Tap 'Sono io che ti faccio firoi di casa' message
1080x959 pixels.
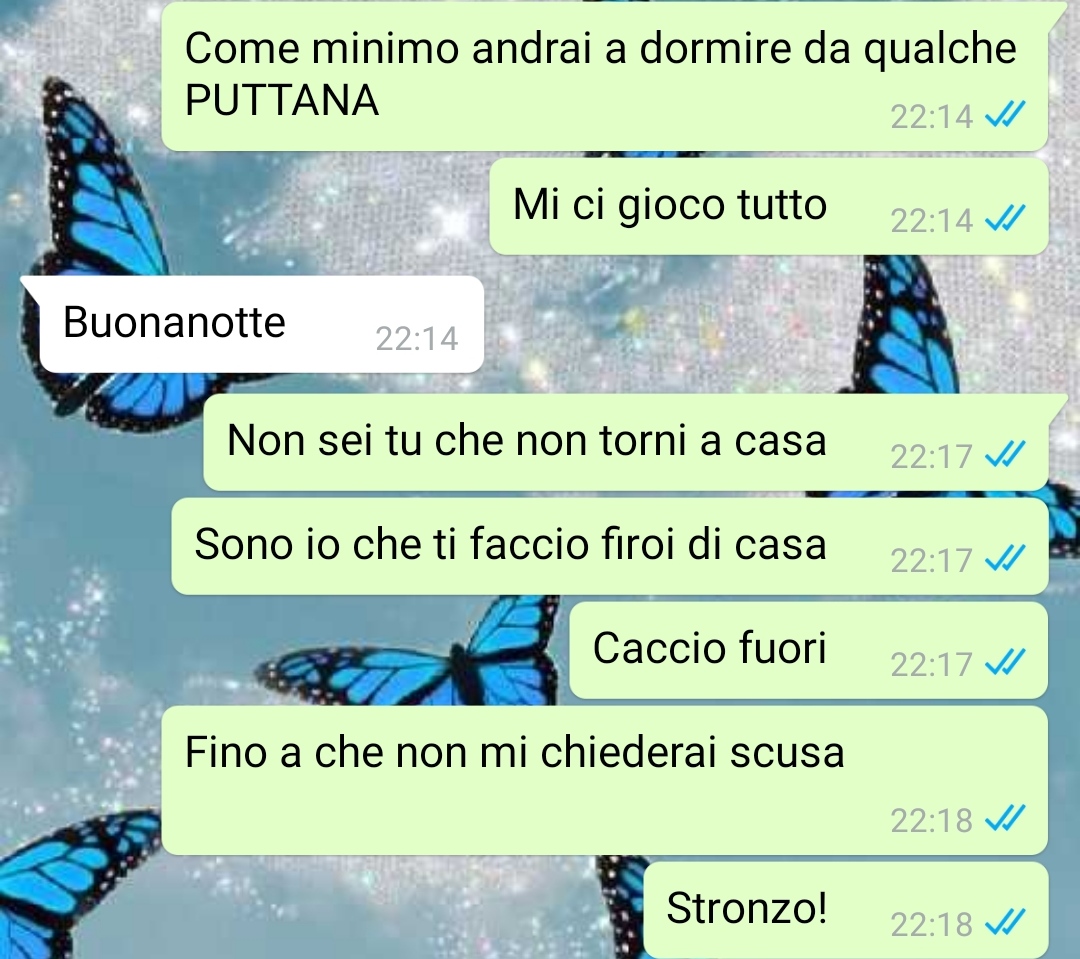click(610, 546)
